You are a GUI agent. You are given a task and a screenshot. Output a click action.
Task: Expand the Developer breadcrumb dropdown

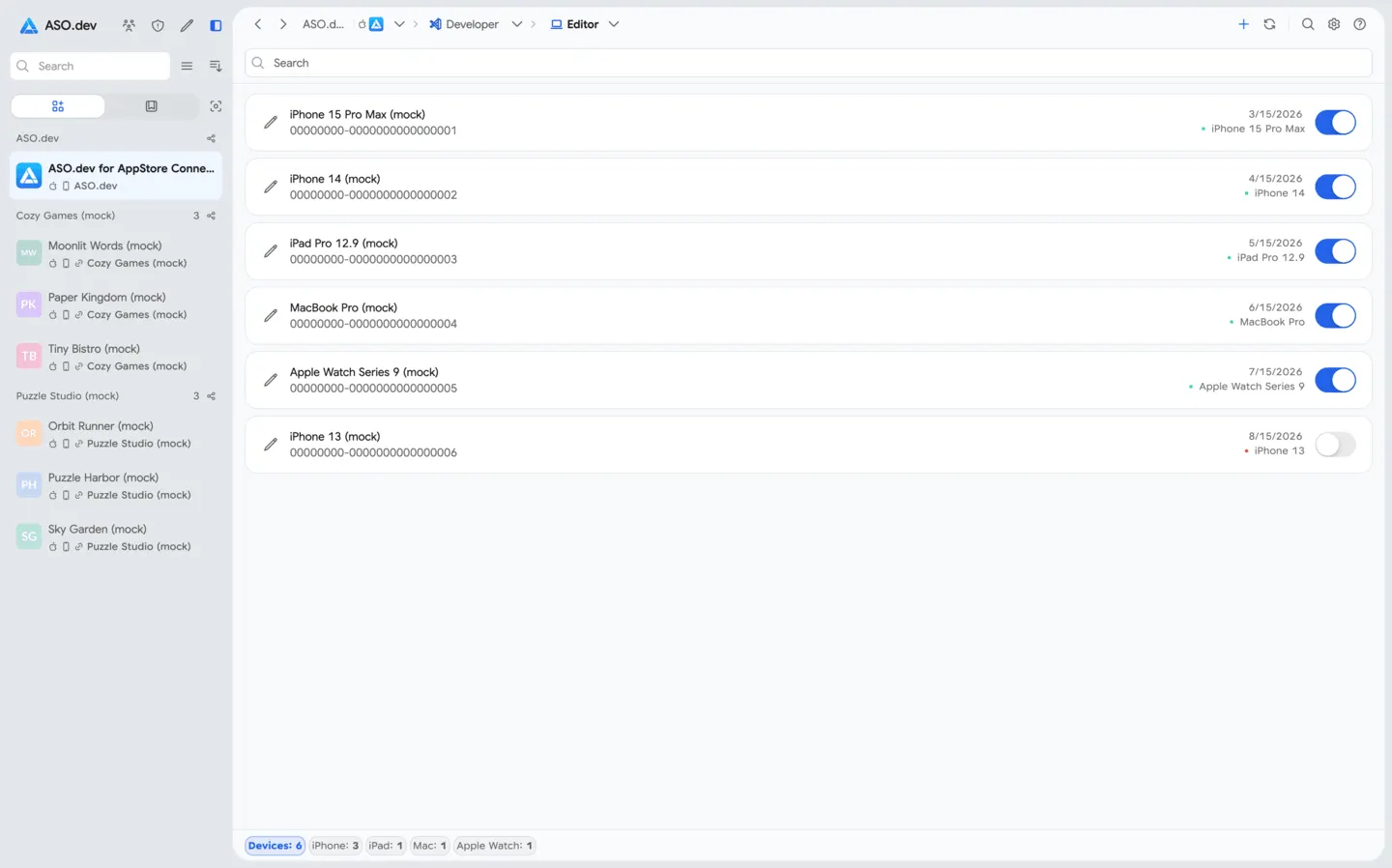516,24
